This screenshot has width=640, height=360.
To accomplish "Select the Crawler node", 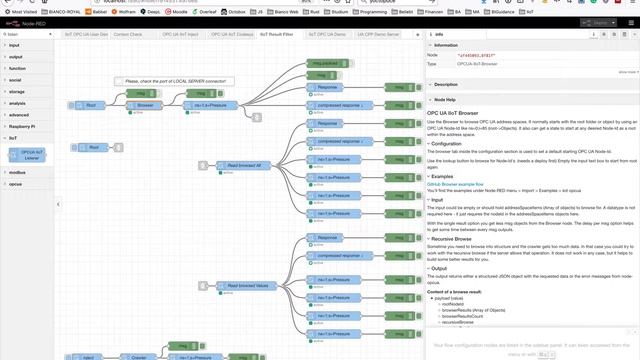I will [139, 357].
